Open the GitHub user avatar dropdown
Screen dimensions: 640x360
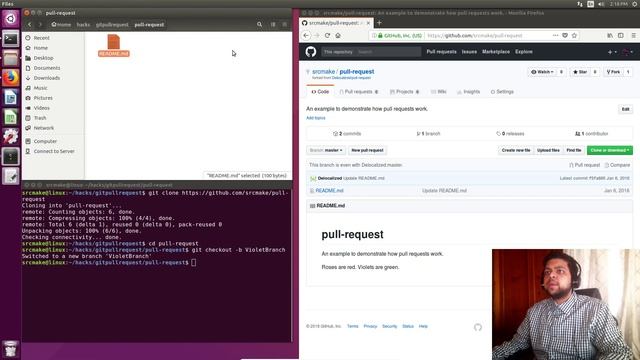(x=627, y=52)
